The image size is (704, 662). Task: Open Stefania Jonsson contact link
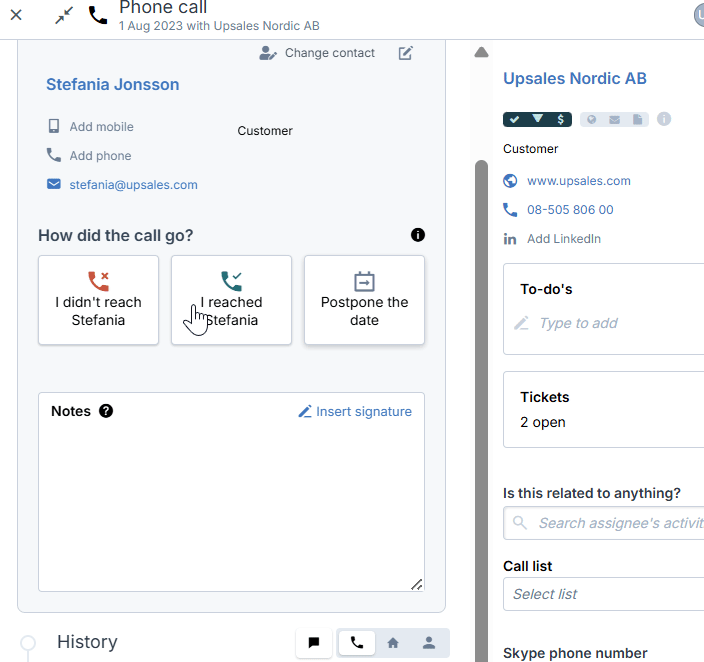click(113, 84)
